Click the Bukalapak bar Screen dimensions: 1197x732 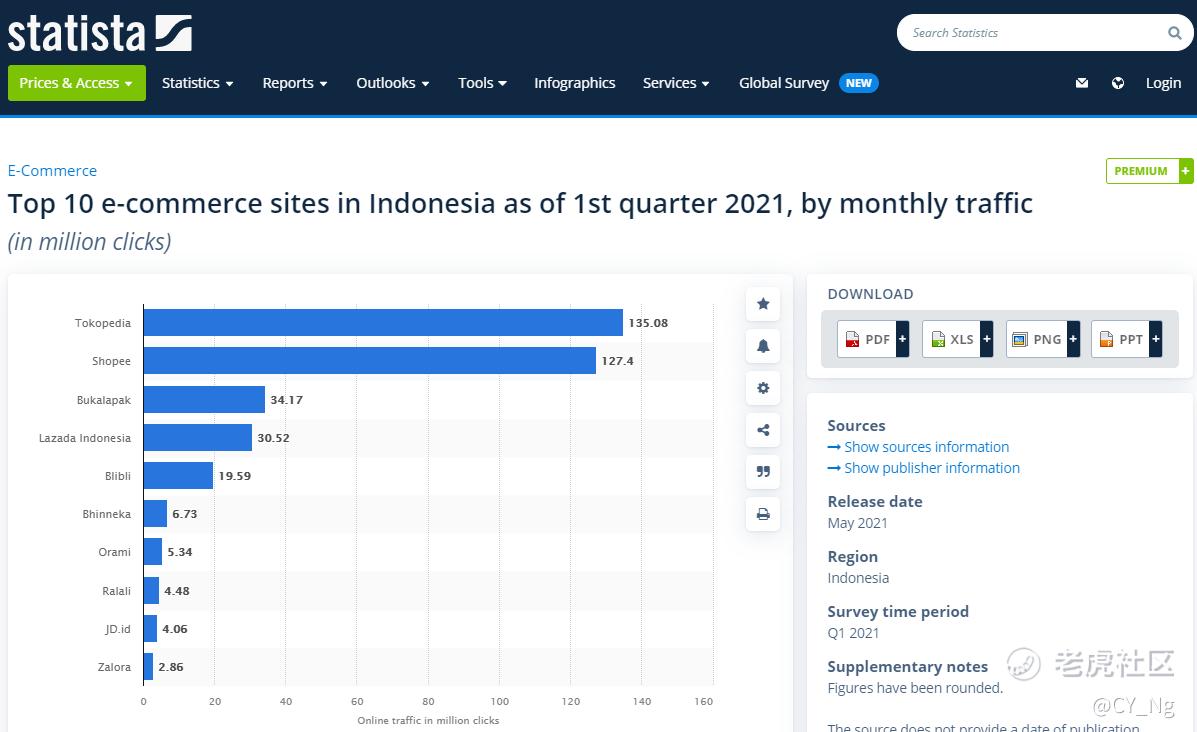pos(204,399)
